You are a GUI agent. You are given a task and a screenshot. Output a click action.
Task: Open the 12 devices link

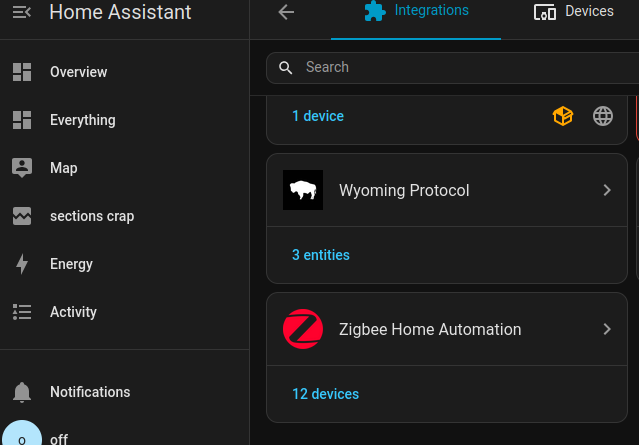pos(325,394)
